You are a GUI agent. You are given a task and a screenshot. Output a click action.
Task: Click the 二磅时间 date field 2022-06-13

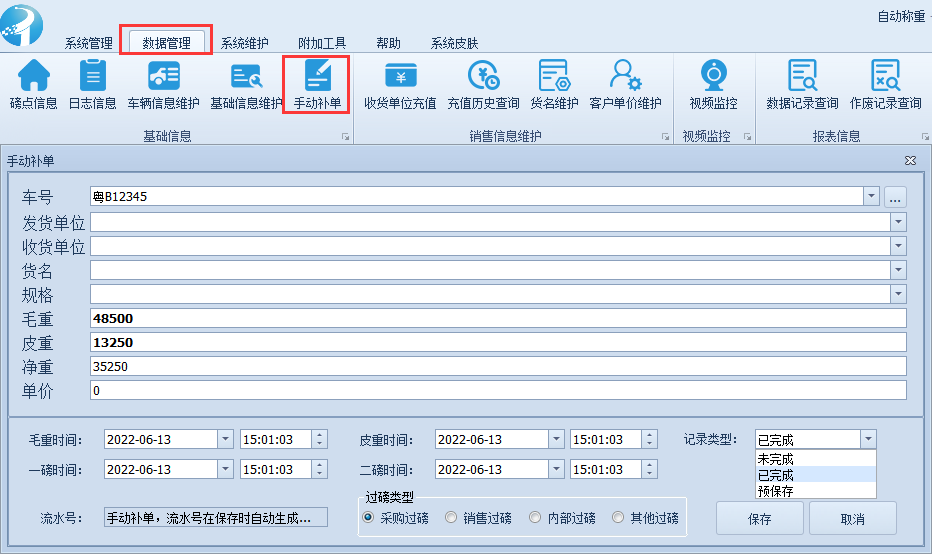pyautogui.click(x=492, y=469)
